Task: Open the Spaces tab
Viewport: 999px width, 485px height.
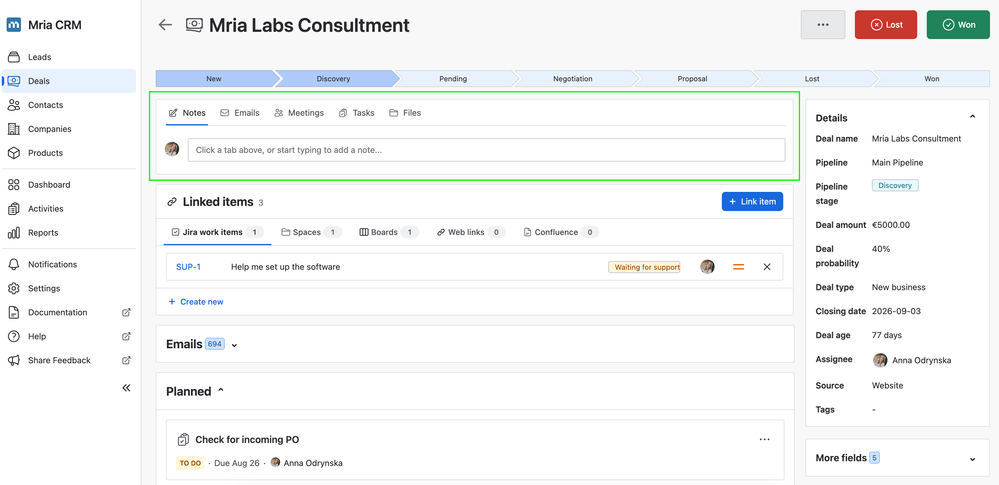Action: point(312,232)
